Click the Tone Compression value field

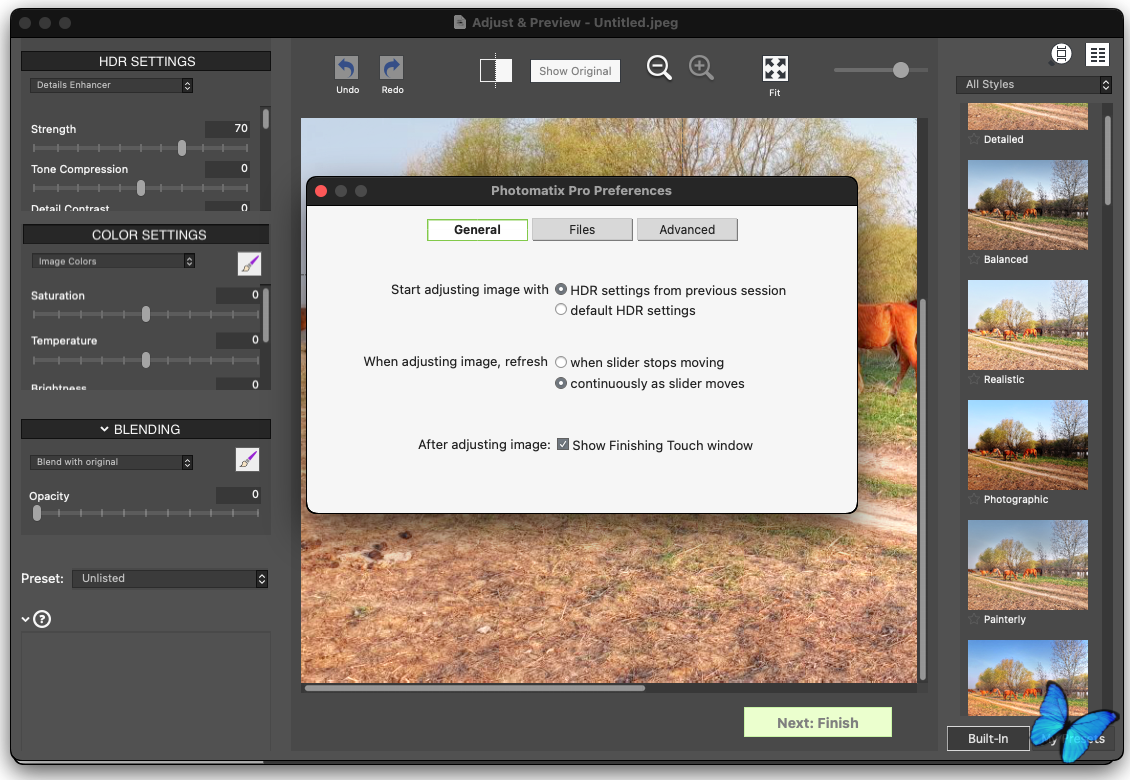228,169
